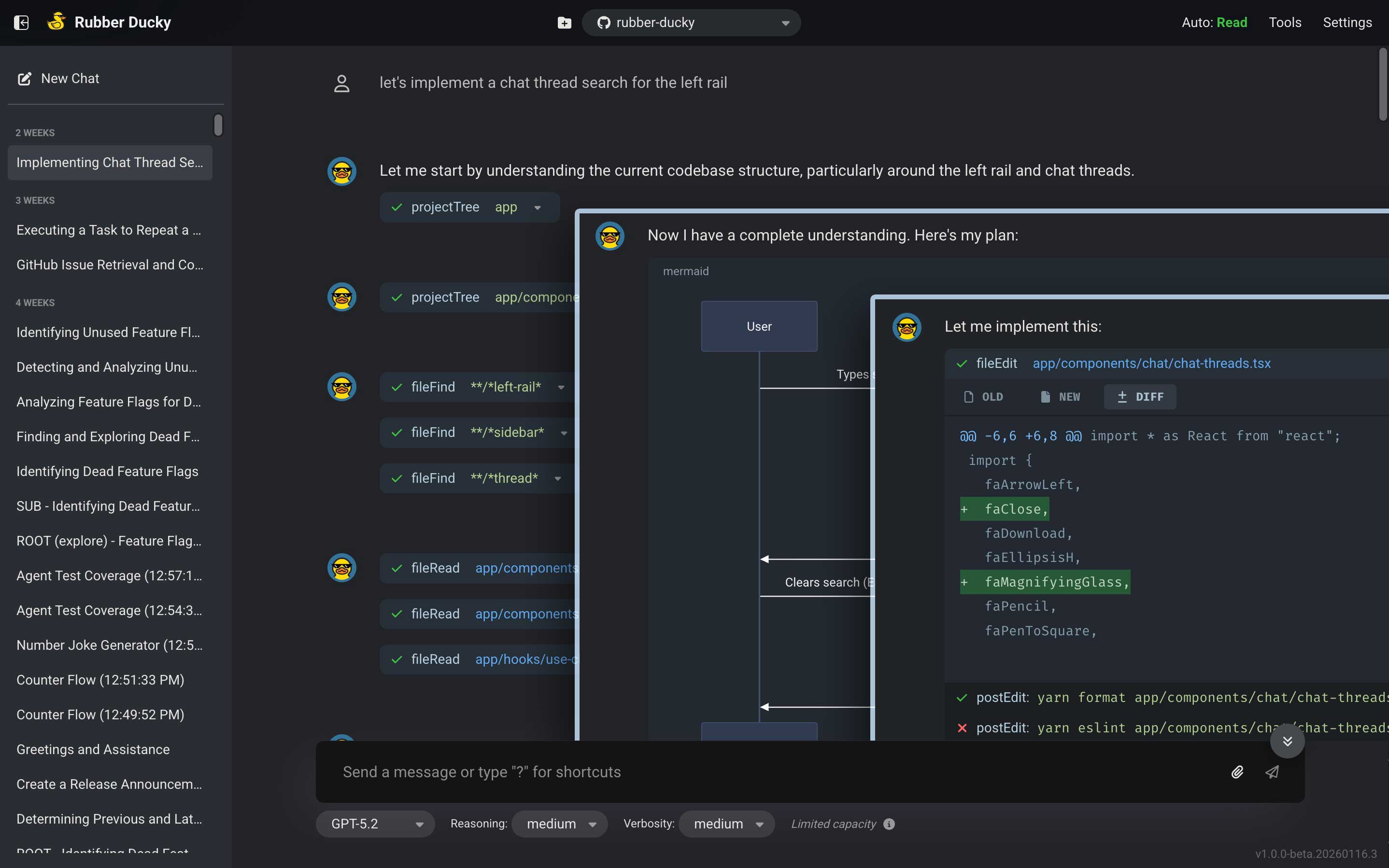
Task: Click the paperclip attachment icon
Action: tap(1237, 772)
